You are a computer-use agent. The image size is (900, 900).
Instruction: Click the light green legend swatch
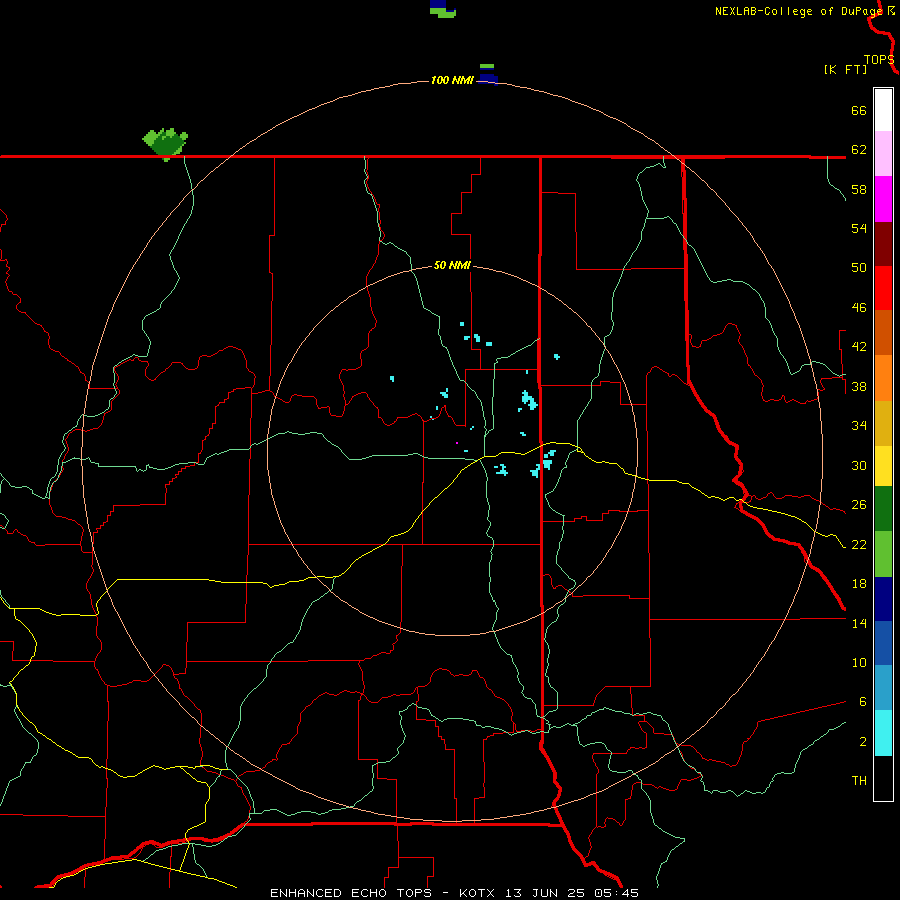[x=883, y=553]
